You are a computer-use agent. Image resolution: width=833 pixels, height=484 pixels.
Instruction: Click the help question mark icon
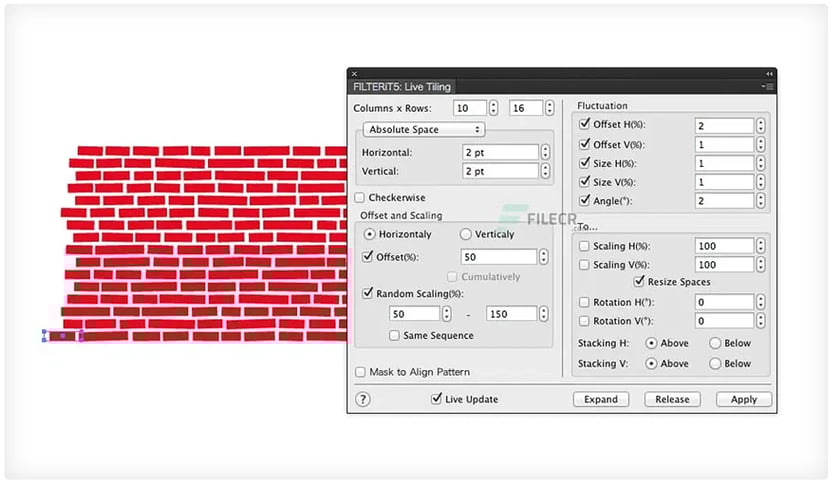(363, 399)
